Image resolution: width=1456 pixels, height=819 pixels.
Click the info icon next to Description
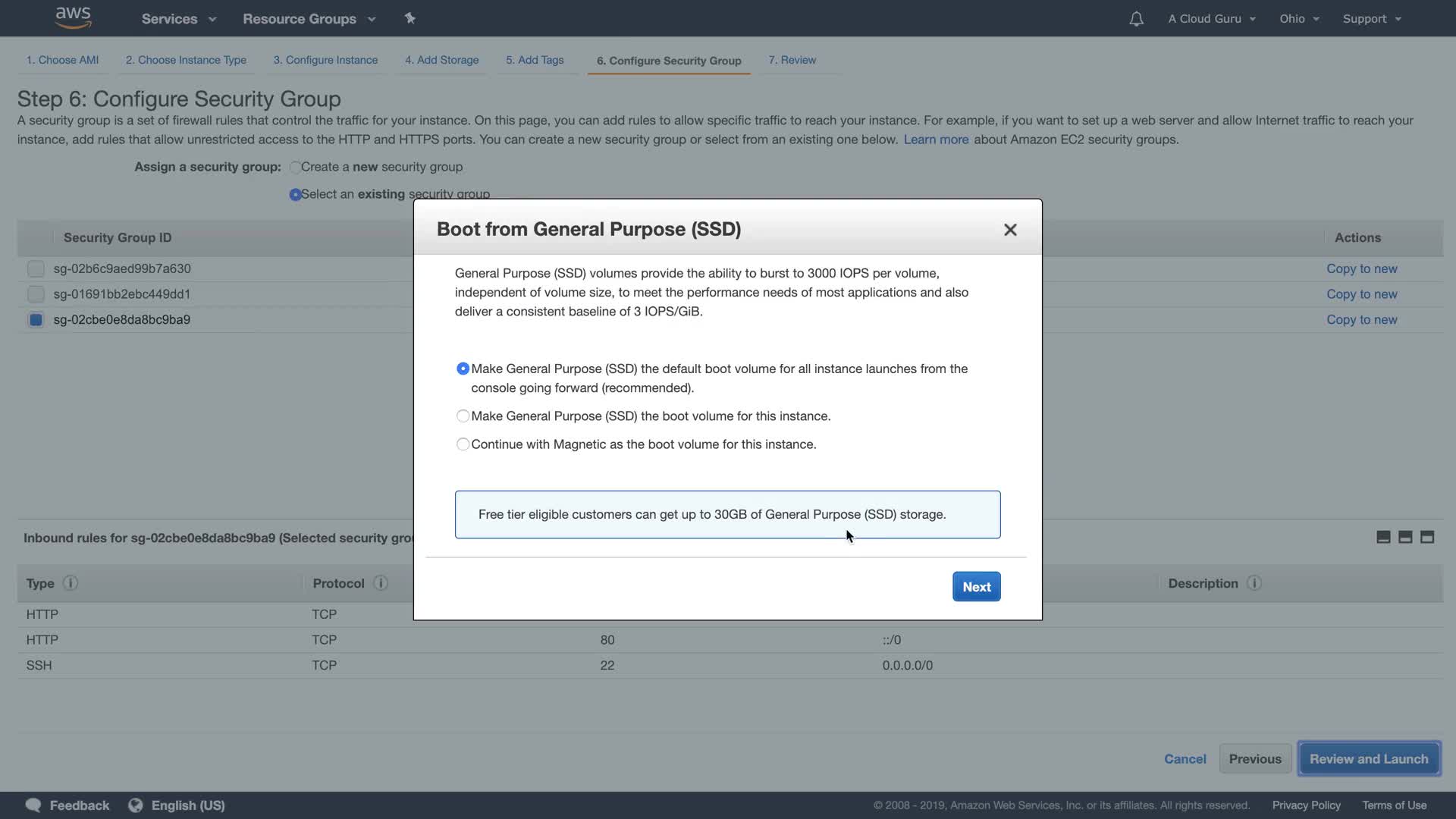click(1254, 583)
